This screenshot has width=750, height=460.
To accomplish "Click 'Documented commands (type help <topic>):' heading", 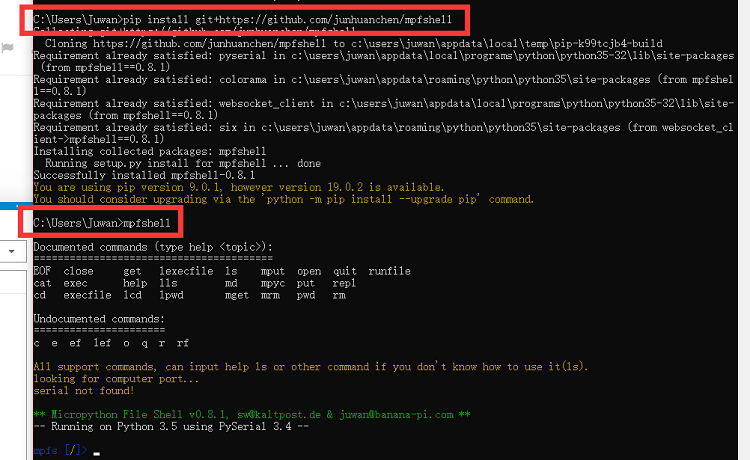I will [x=153, y=247].
